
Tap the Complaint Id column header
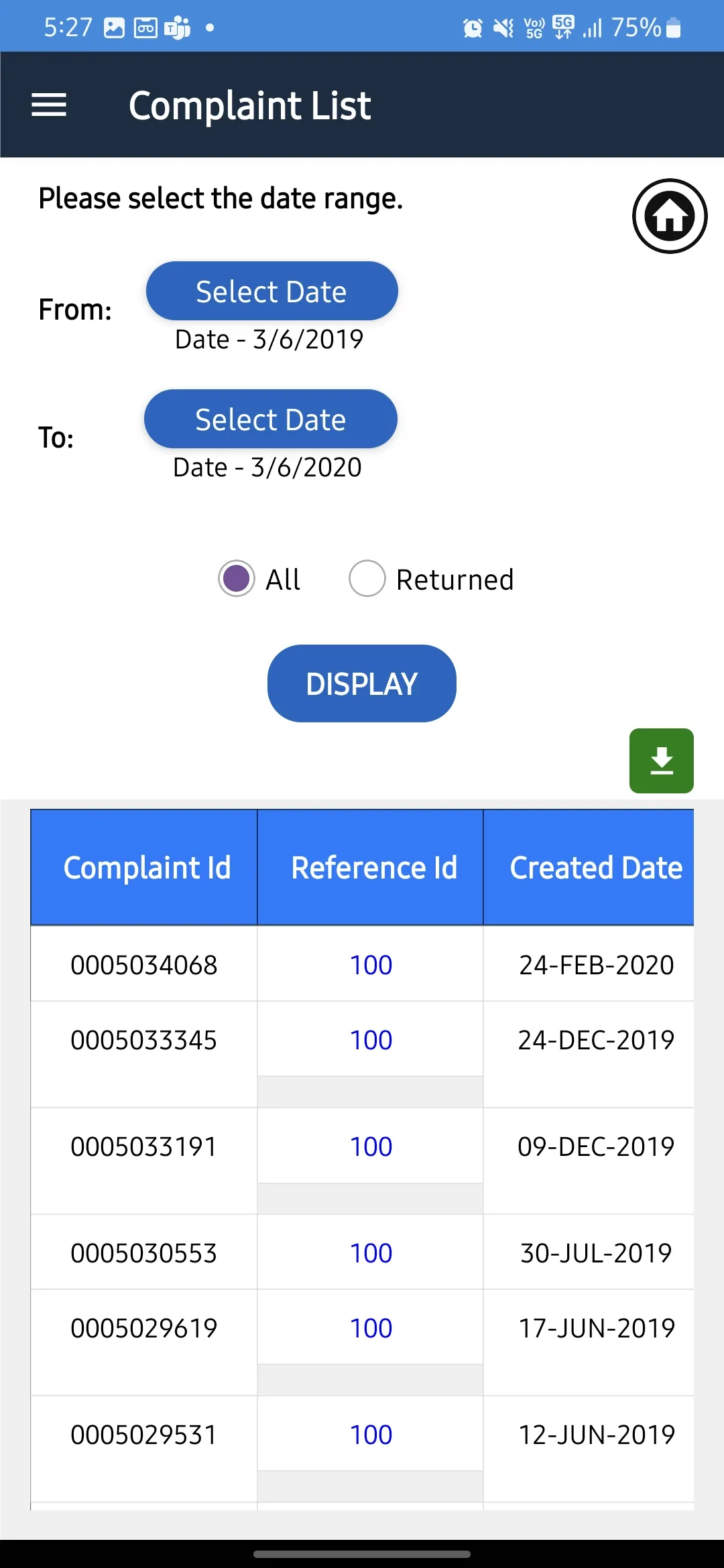click(x=144, y=868)
